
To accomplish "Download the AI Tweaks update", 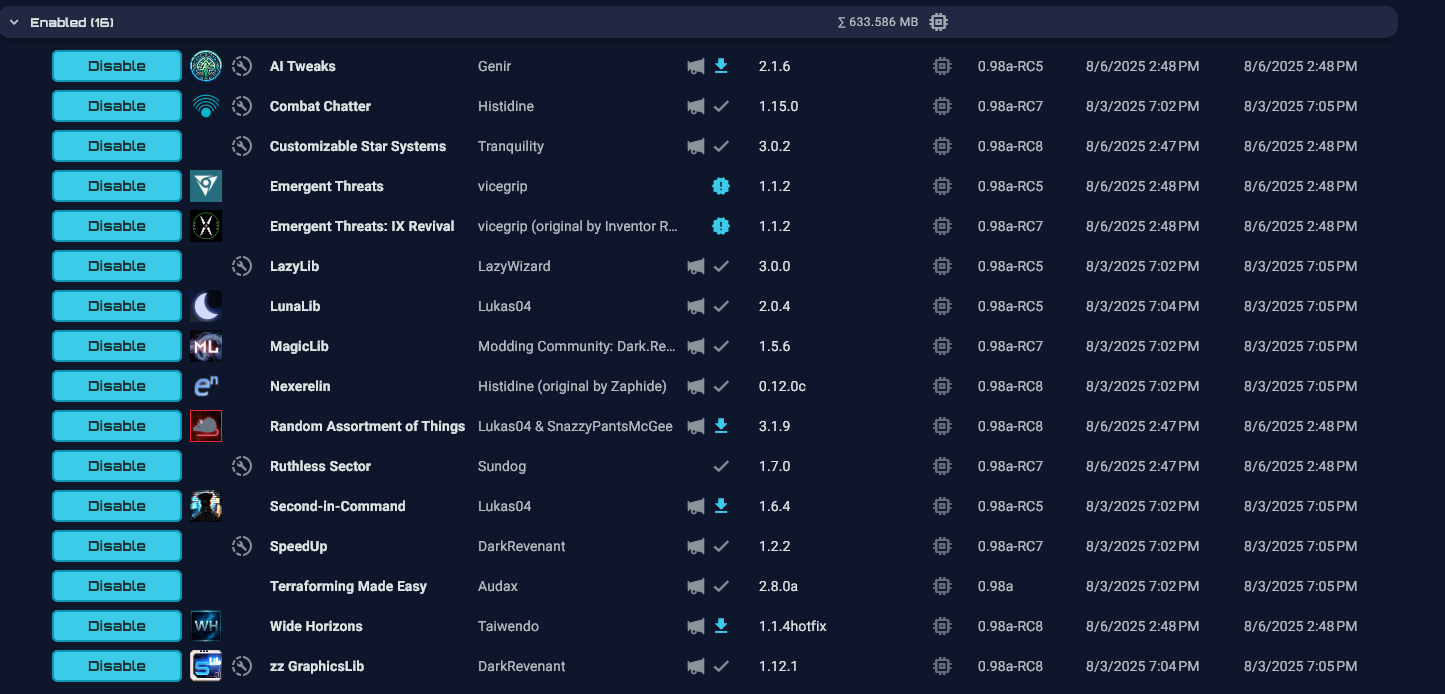I will 721,66.
